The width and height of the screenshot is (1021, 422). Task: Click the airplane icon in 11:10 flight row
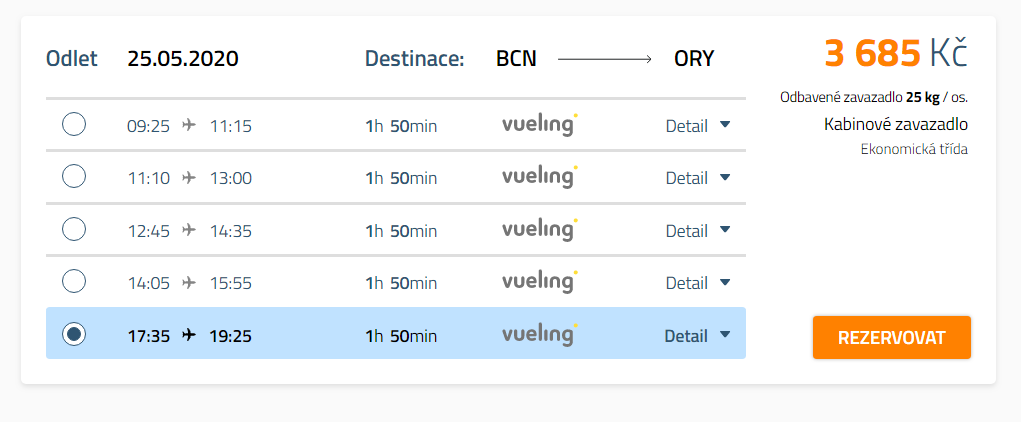coord(189,177)
